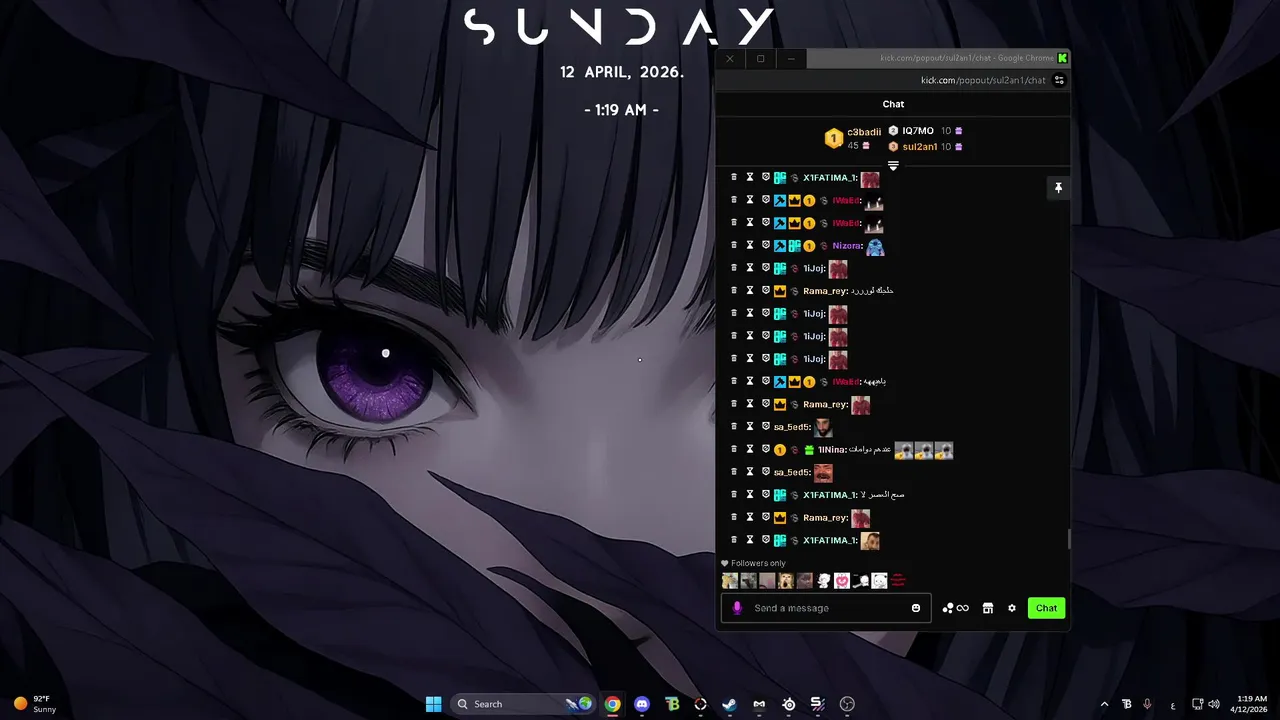Open the emoji picker in message box

(x=916, y=608)
